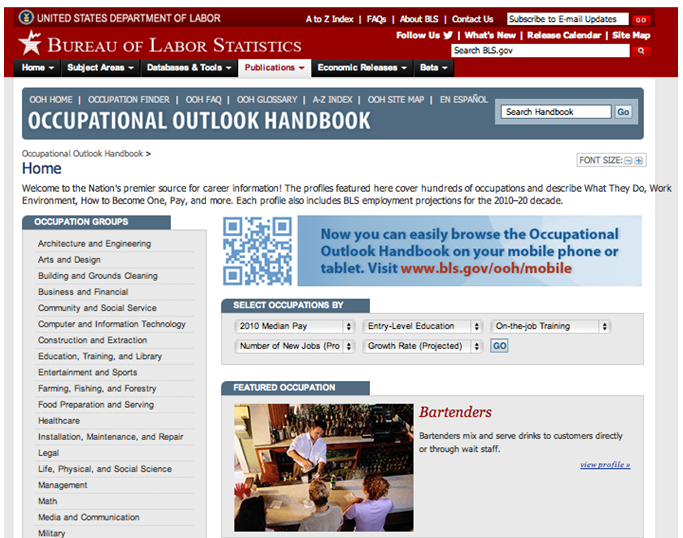Focus the Search BLS.gov field
This screenshot has width=683, height=538.
pos(540,51)
